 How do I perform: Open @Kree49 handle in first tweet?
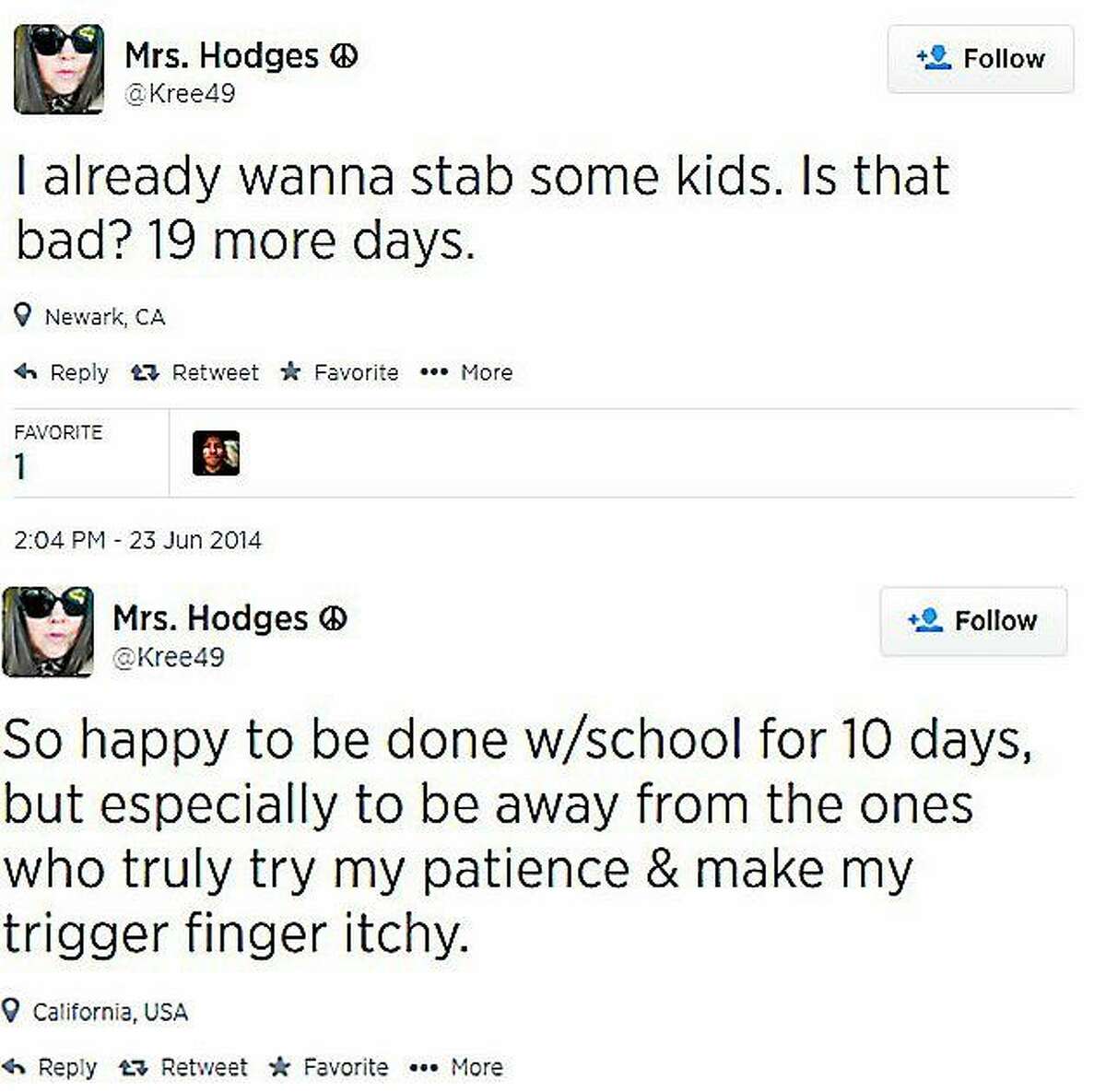coord(180,94)
